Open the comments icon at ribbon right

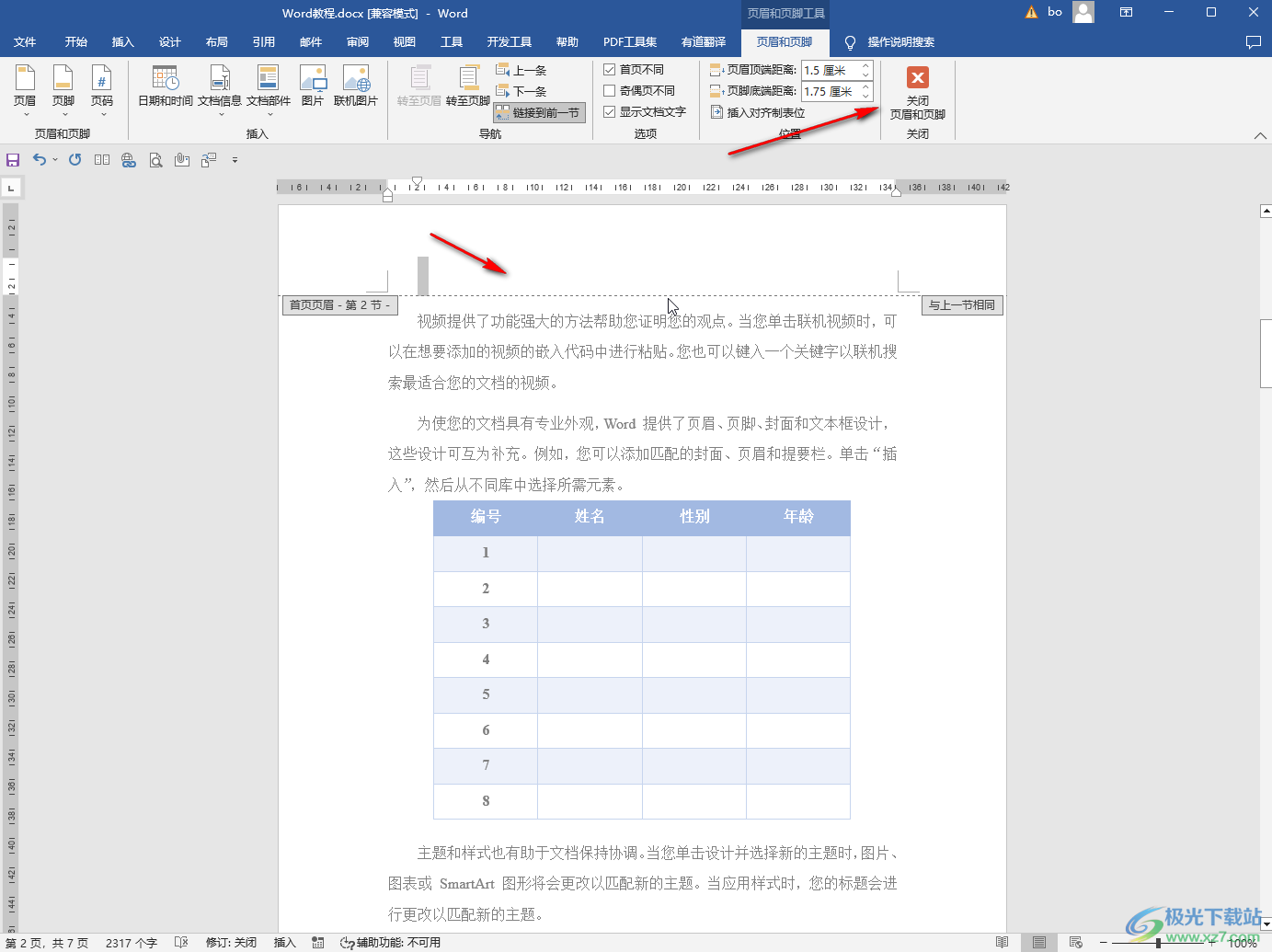coord(1253,42)
